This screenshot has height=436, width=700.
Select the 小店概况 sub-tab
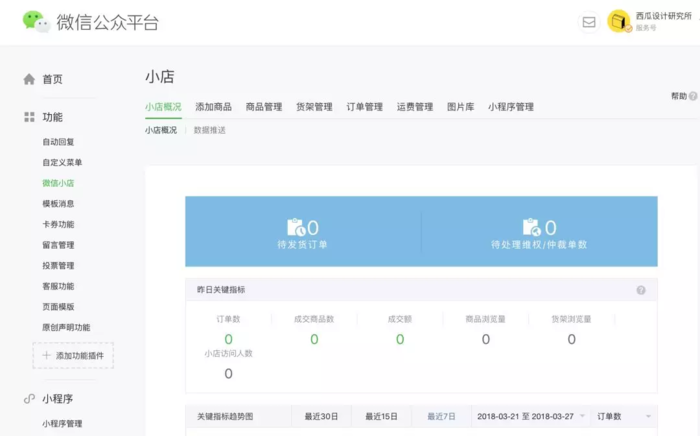pyautogui.click(x=161, y=130)
